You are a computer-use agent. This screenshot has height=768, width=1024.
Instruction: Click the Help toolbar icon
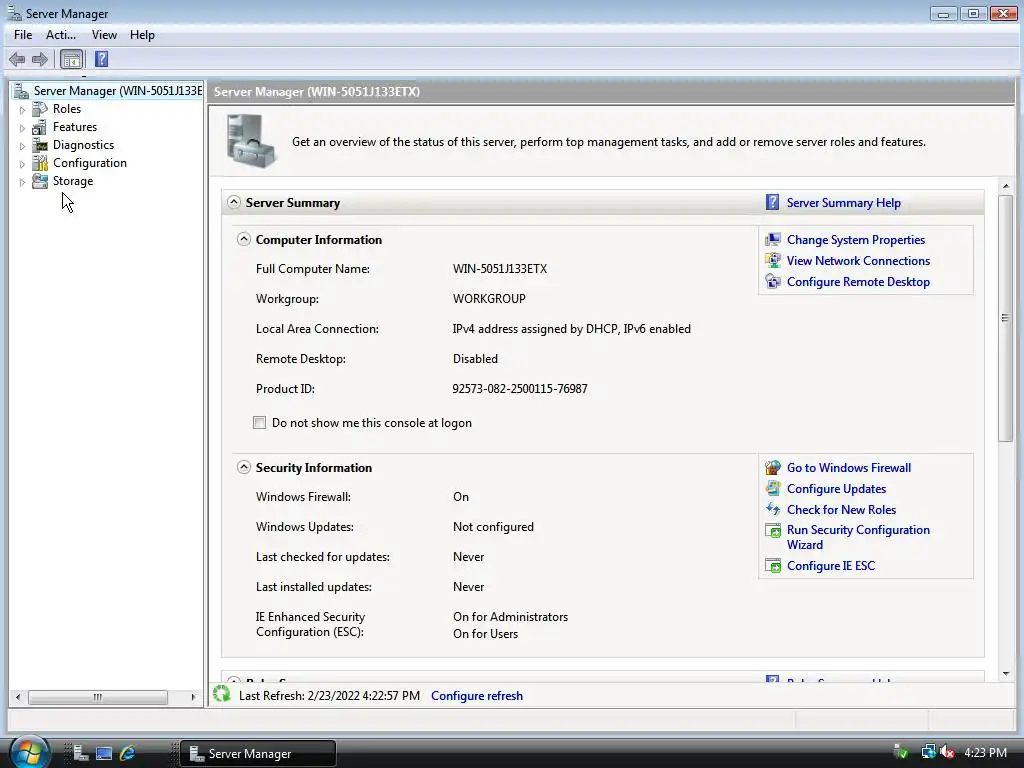pos(101,59)
